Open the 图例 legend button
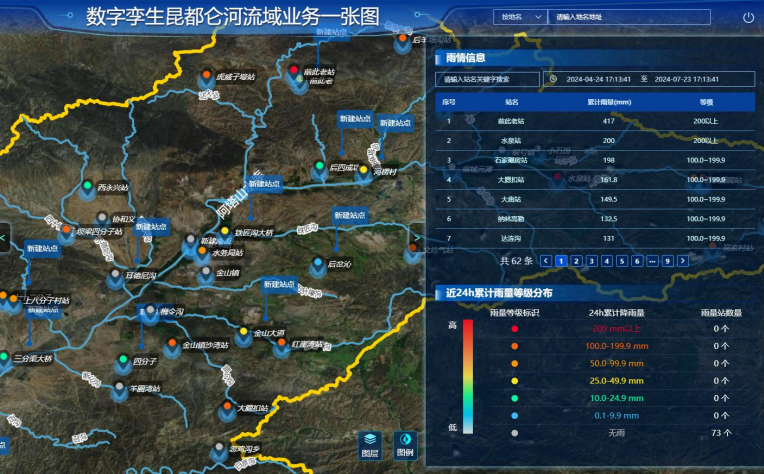This screenshot has height=474, width=764. pos(405,443)
